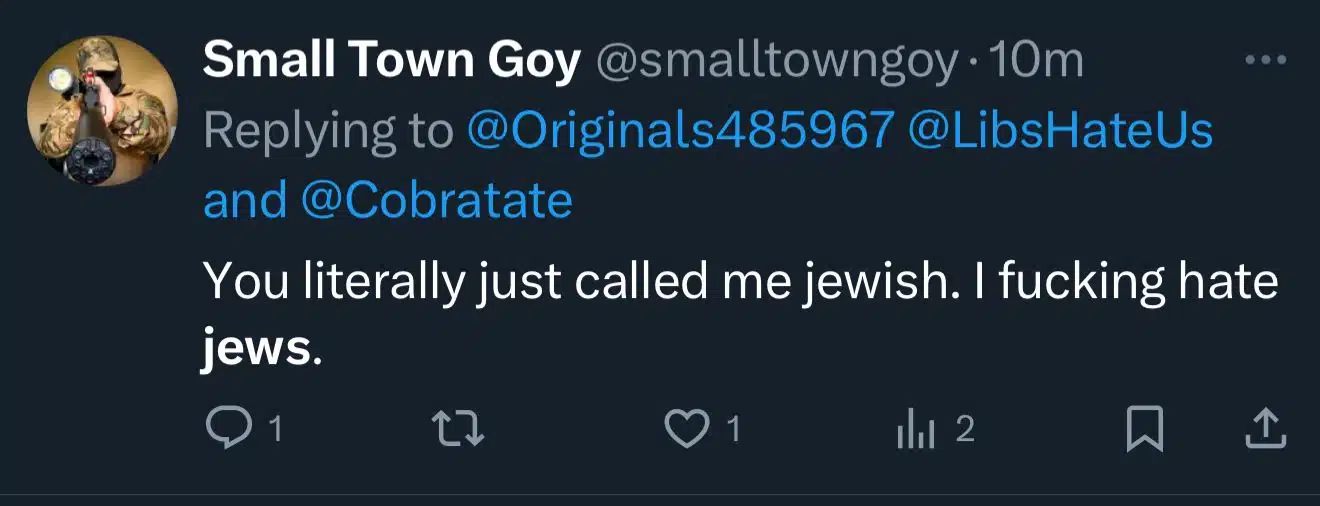
Task: Visit the @Originals485967 mention link
Action: [x=680, y=131]
